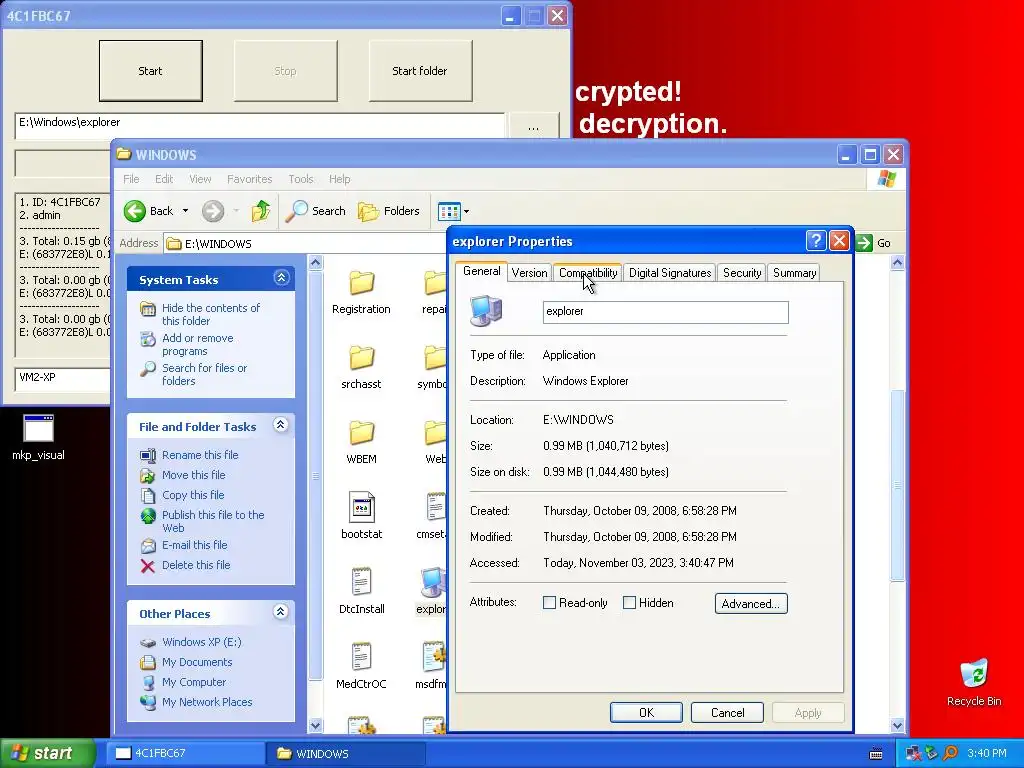Toggle the Folders pane button

tap(389, 211)
